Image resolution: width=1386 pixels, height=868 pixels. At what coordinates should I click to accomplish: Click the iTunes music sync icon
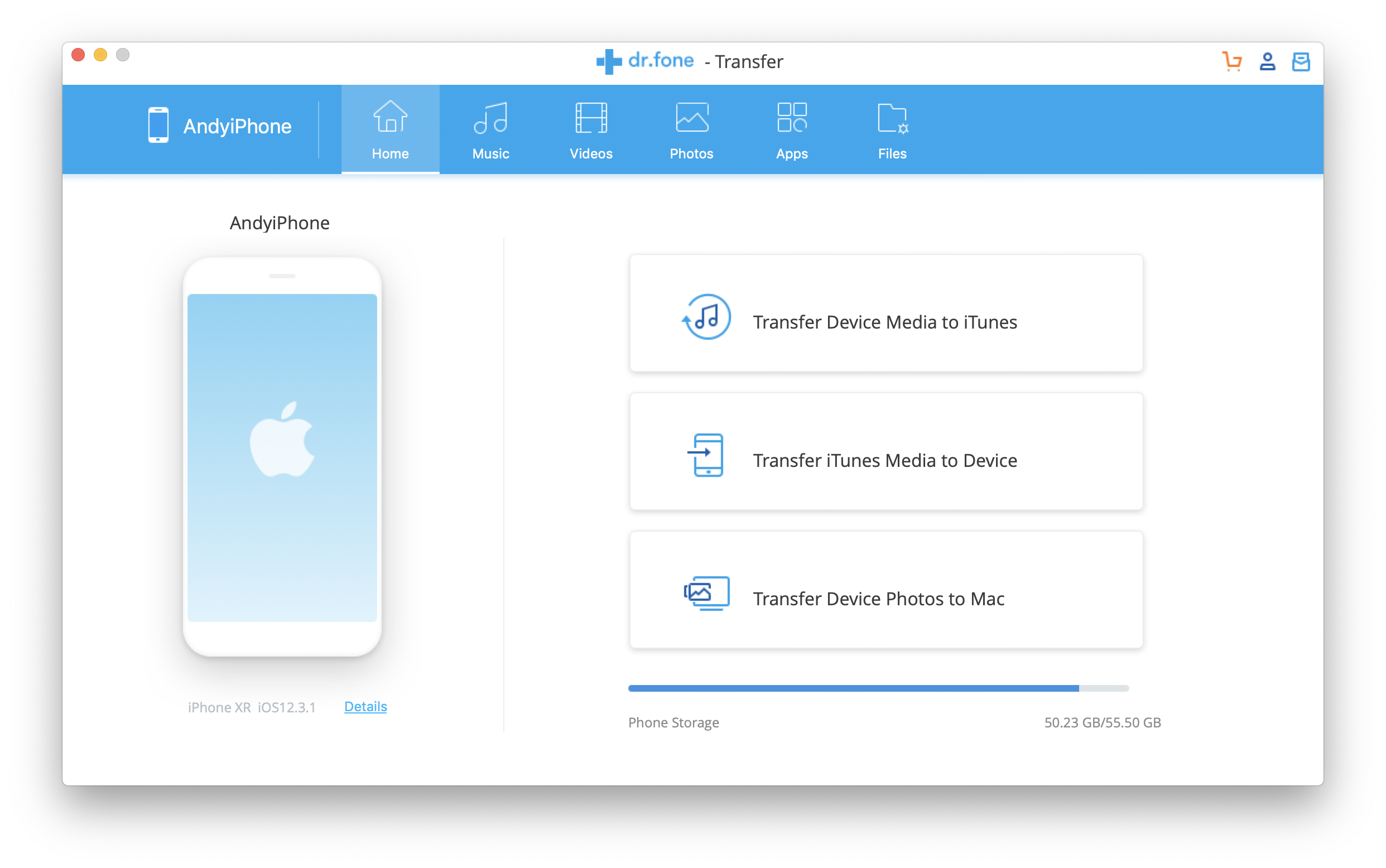pos(706,317)
